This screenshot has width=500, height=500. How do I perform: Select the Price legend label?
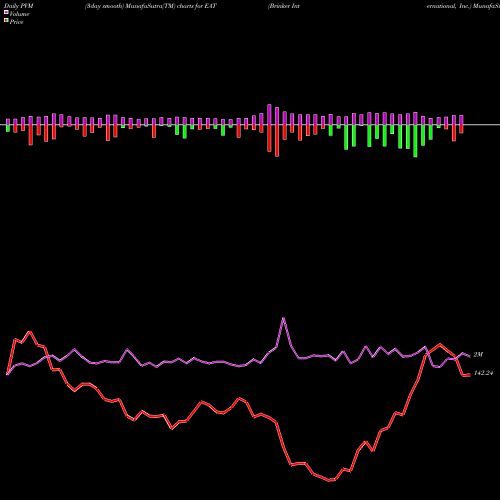coord(16,22)
